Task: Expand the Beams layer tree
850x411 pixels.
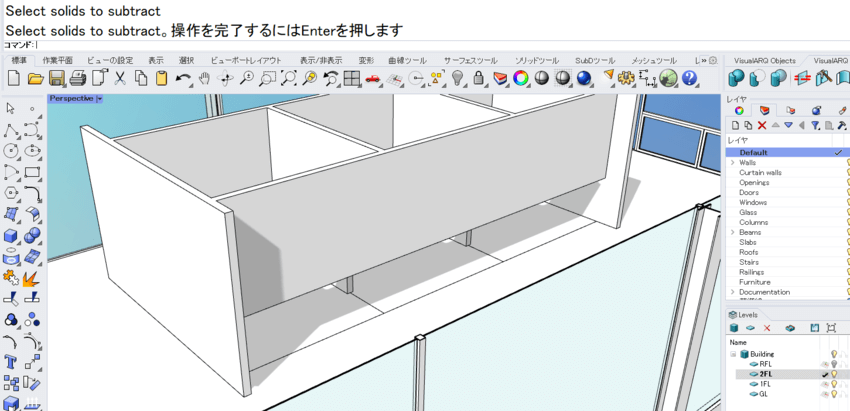Action: tap(732, 232)
